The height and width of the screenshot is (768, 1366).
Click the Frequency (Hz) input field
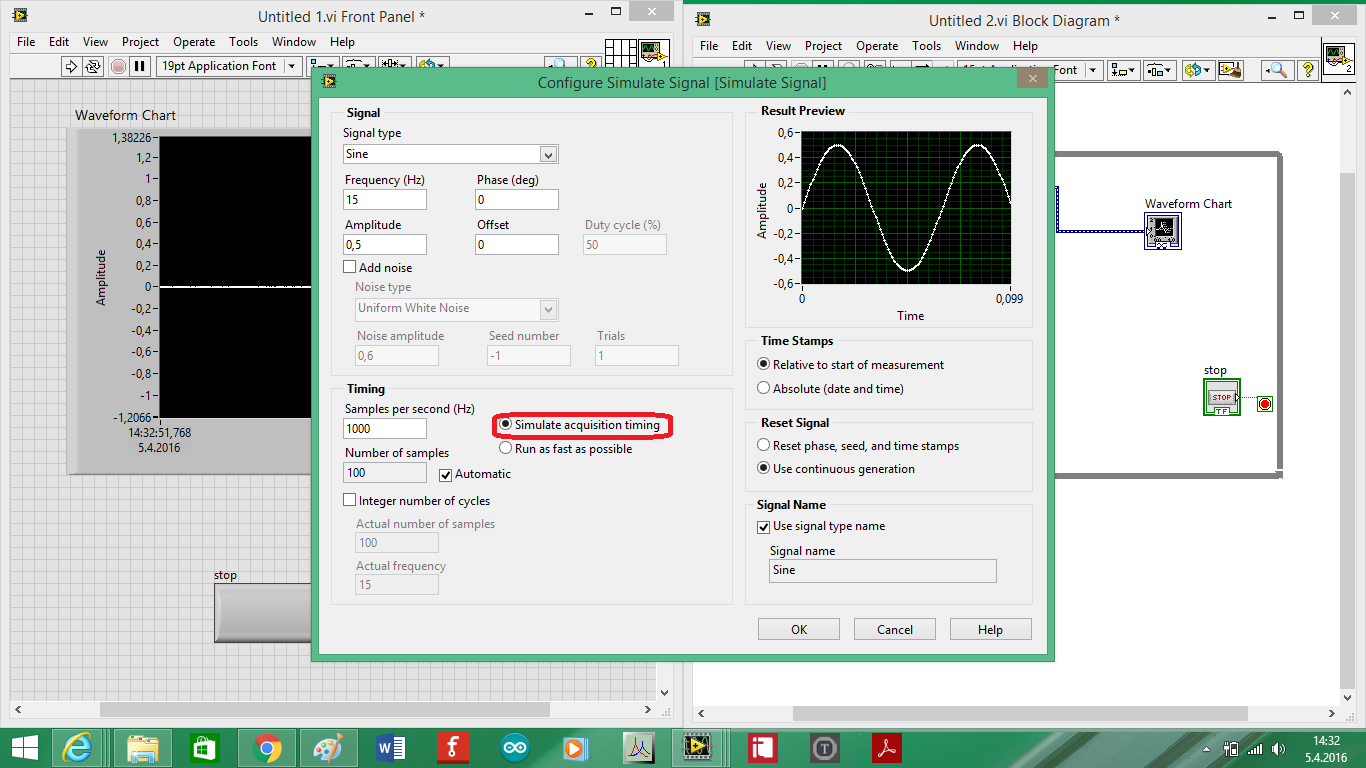click(x=385, y=199)
